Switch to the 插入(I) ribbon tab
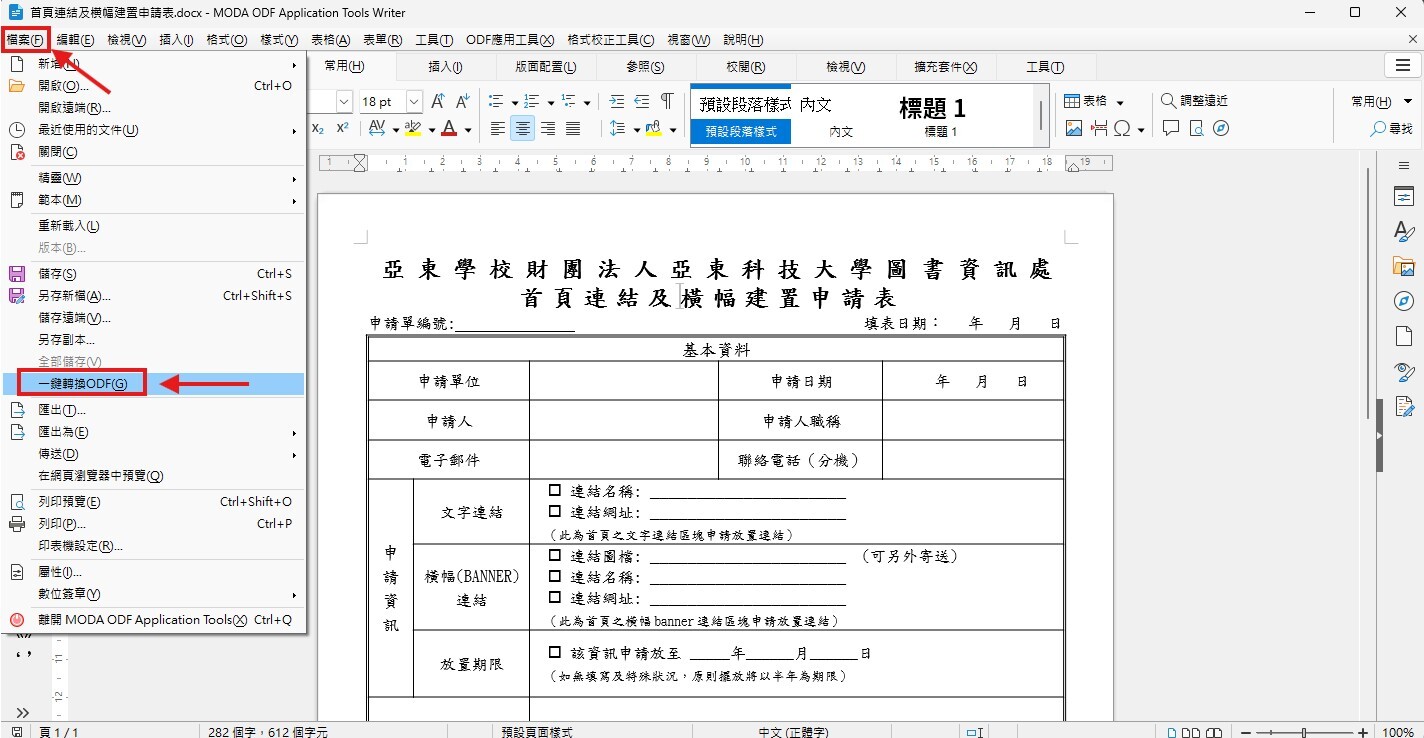Viewport: 1424px width, 738px height. pos(445,67)
